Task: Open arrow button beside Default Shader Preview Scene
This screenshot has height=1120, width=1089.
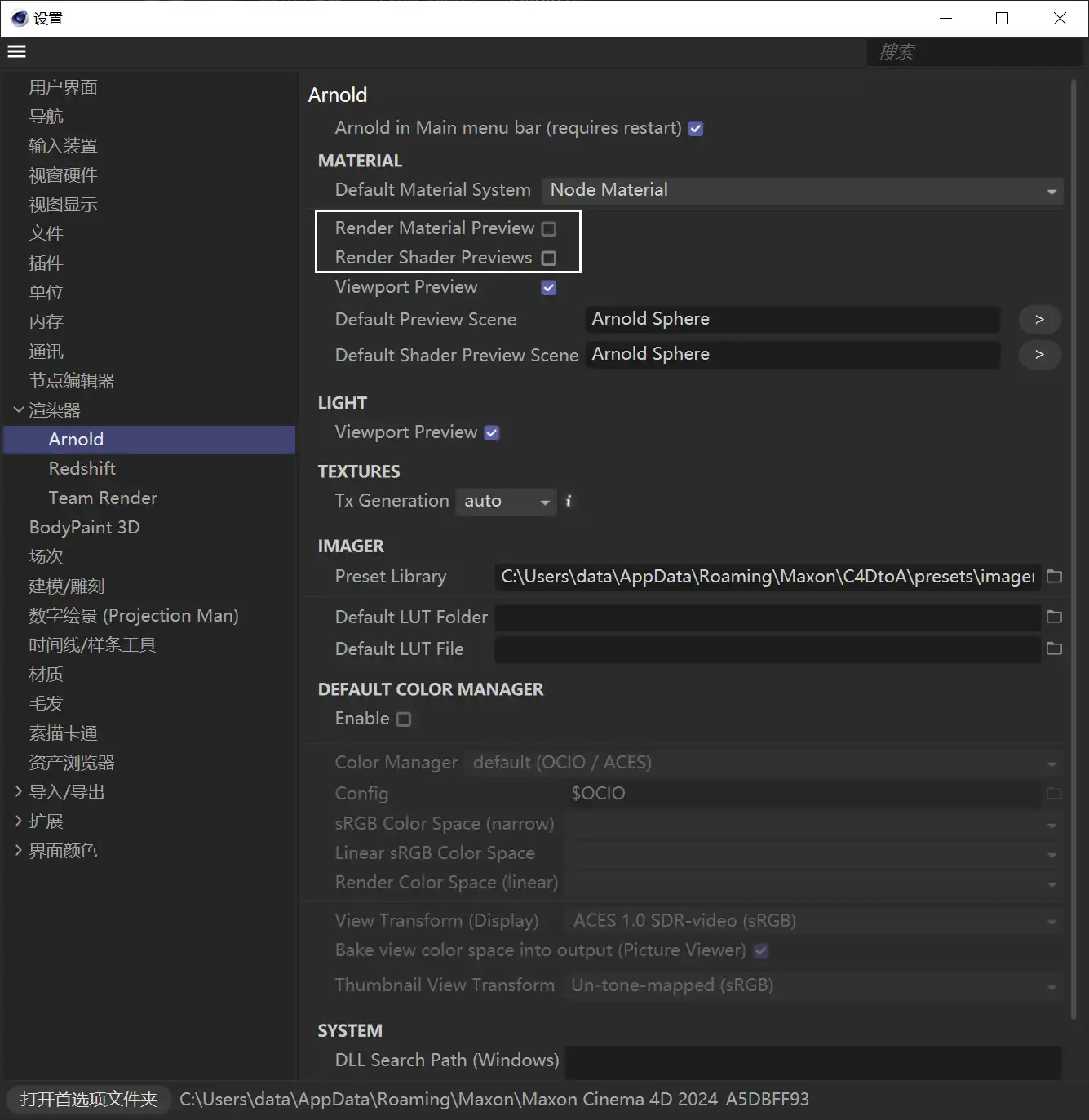Action: click(1039, 354)
